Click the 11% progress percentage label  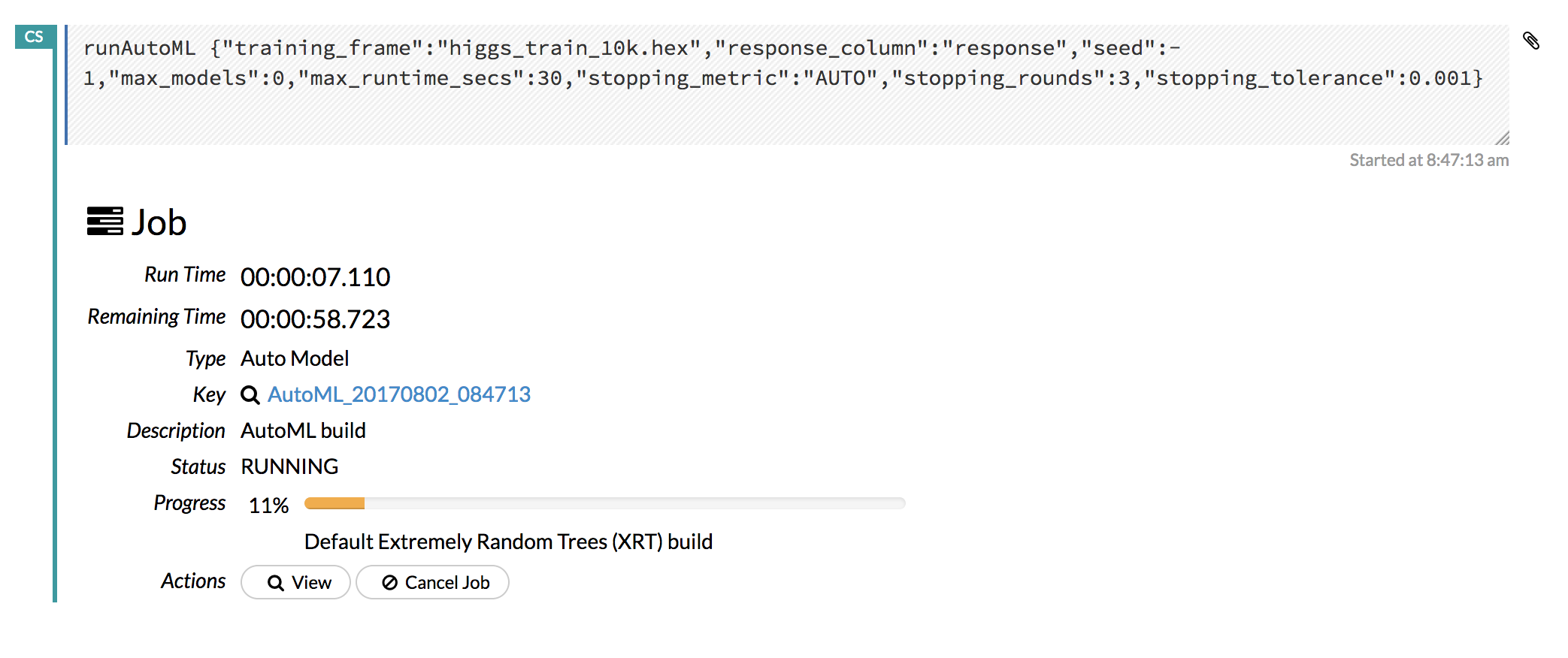[269, 506]
